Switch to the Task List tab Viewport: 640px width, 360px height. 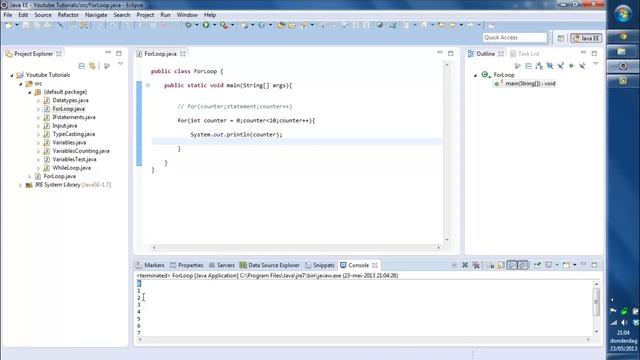pos(525,53)
